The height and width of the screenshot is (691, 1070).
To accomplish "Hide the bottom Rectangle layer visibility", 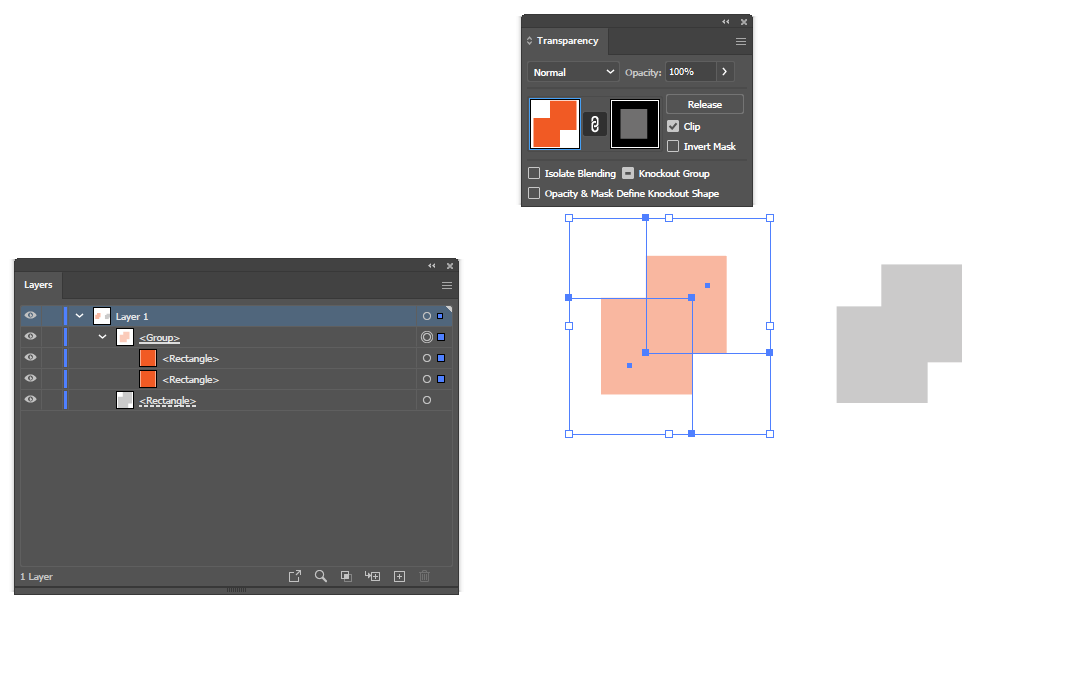I will coord(30,399).
